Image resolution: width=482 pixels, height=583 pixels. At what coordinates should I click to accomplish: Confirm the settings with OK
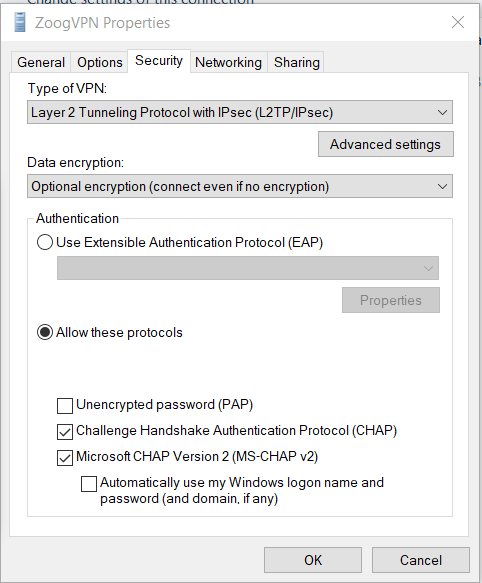[313, 560]
